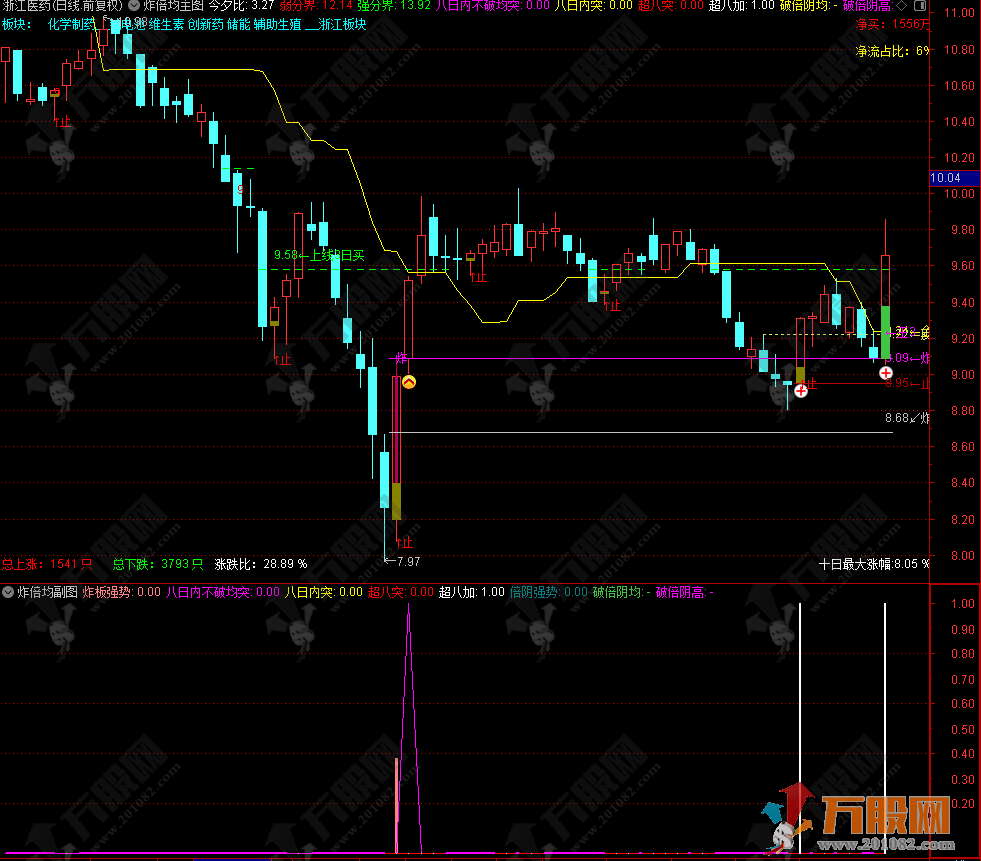
Task: Click the 8.68 炸 price label
Action: 907,417
